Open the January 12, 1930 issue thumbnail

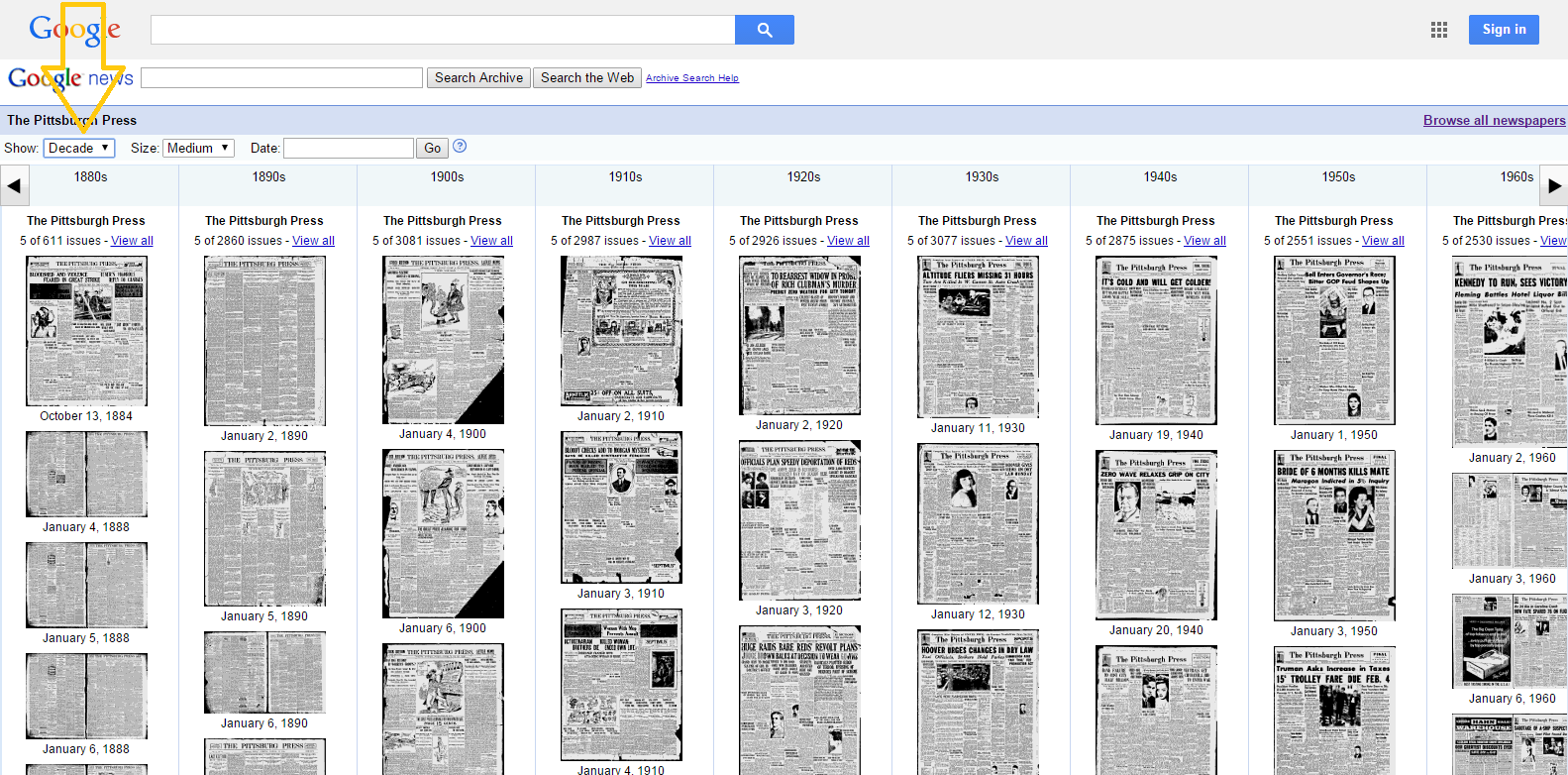[978, 523]
